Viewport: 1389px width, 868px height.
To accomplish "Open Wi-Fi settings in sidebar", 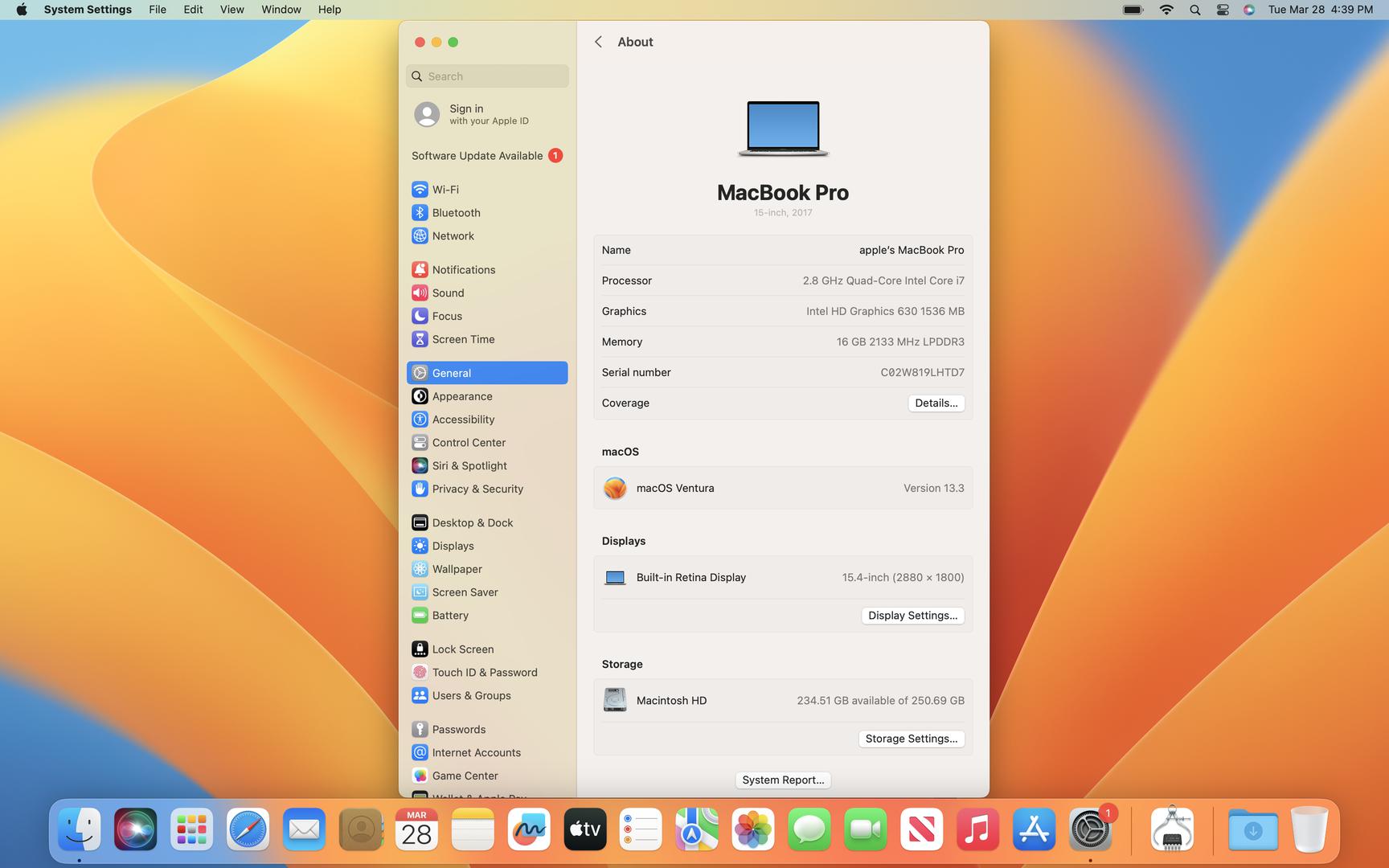I will [487, 190].
